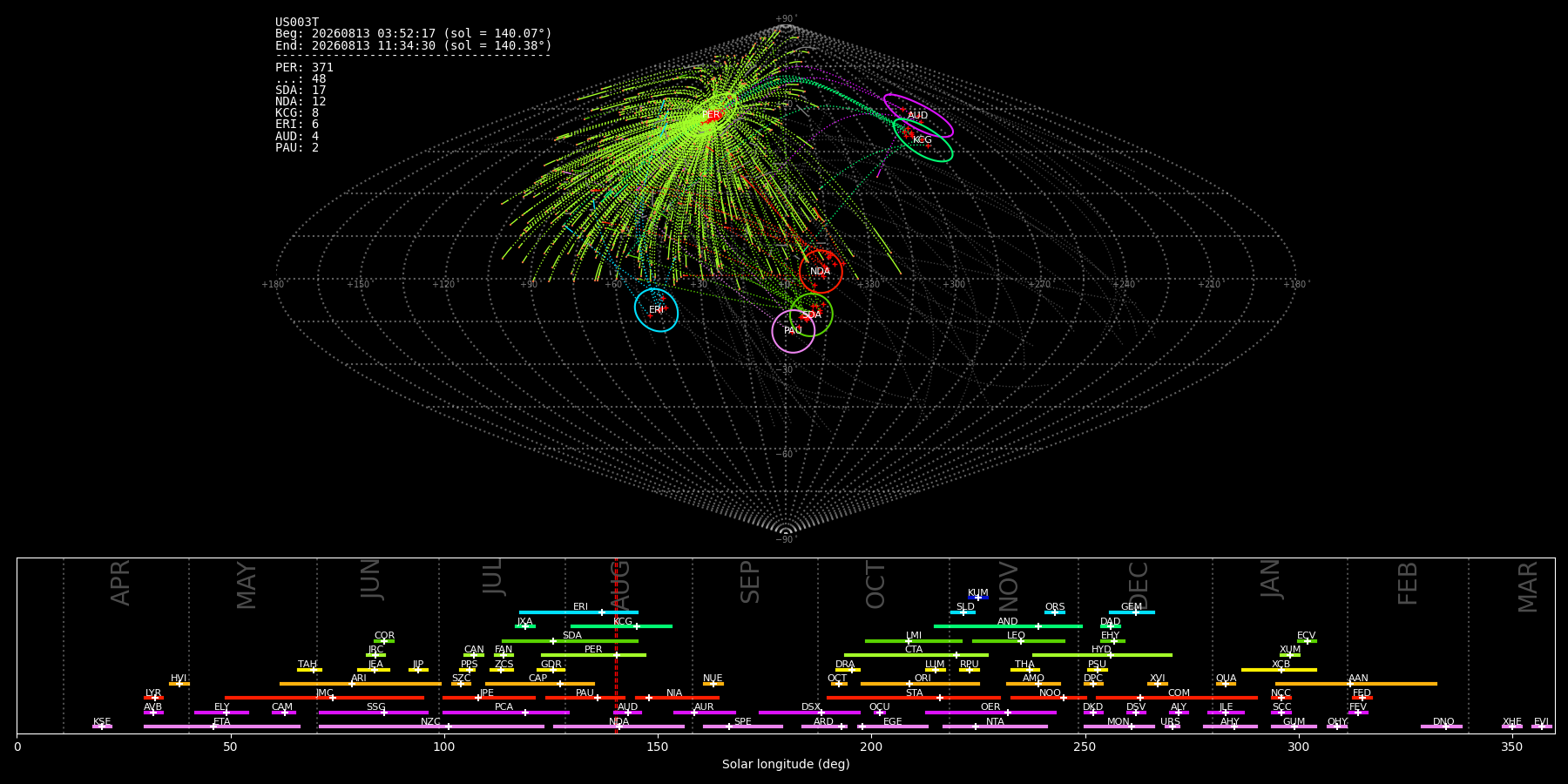This screenshot has width=1568, height=784.
Task: Select the GEM shower bar in timeline
Action: pyautogui.click(x=1132, y=612)
